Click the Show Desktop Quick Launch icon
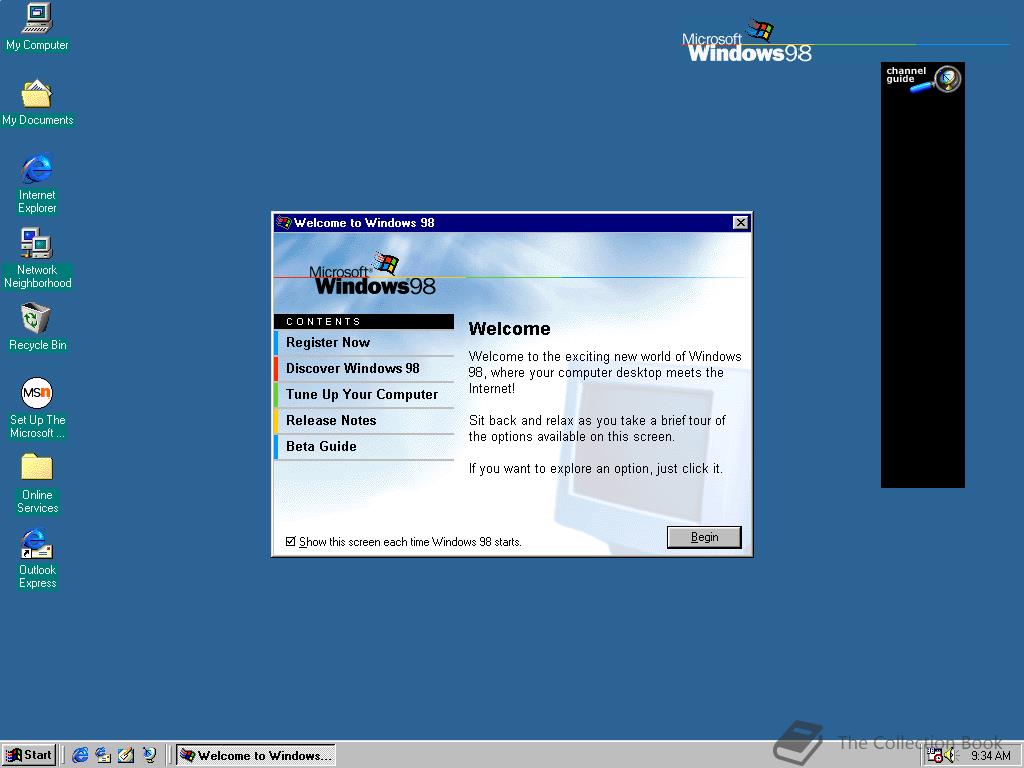1024x768 pixels. tap(126, 755)
